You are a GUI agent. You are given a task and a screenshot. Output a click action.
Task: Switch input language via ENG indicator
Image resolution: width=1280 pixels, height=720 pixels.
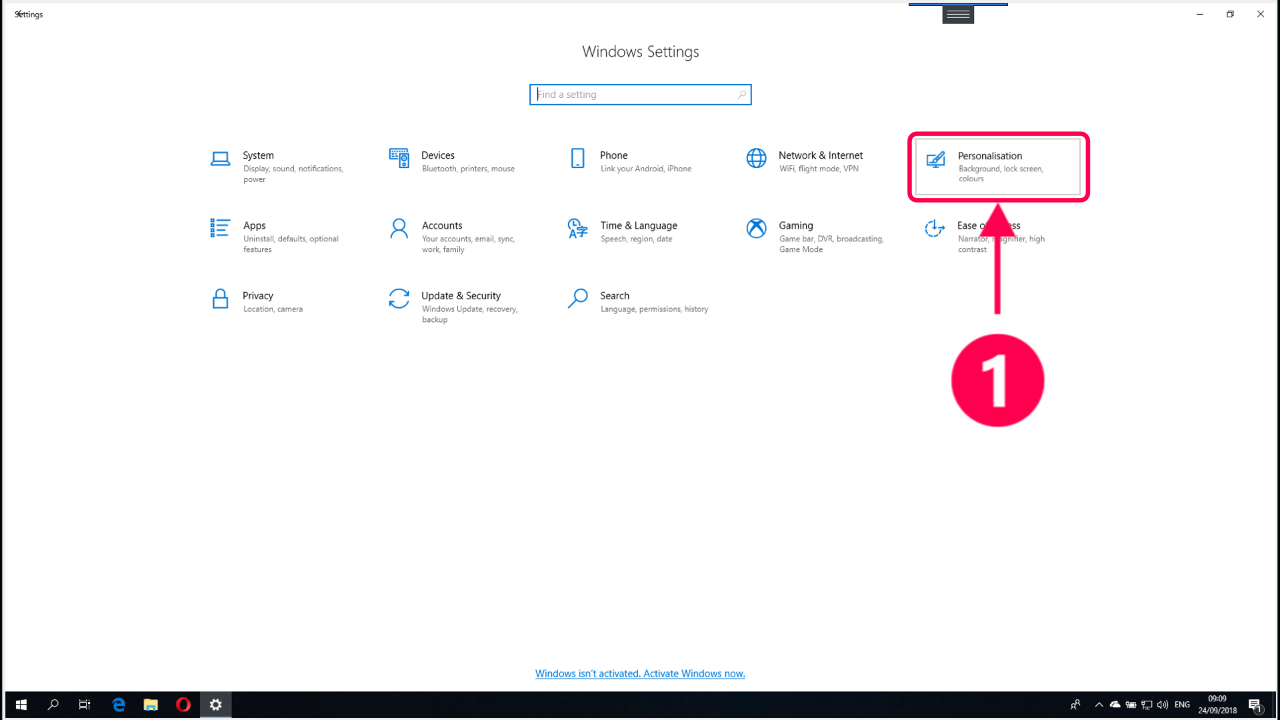coord(1182,705)
